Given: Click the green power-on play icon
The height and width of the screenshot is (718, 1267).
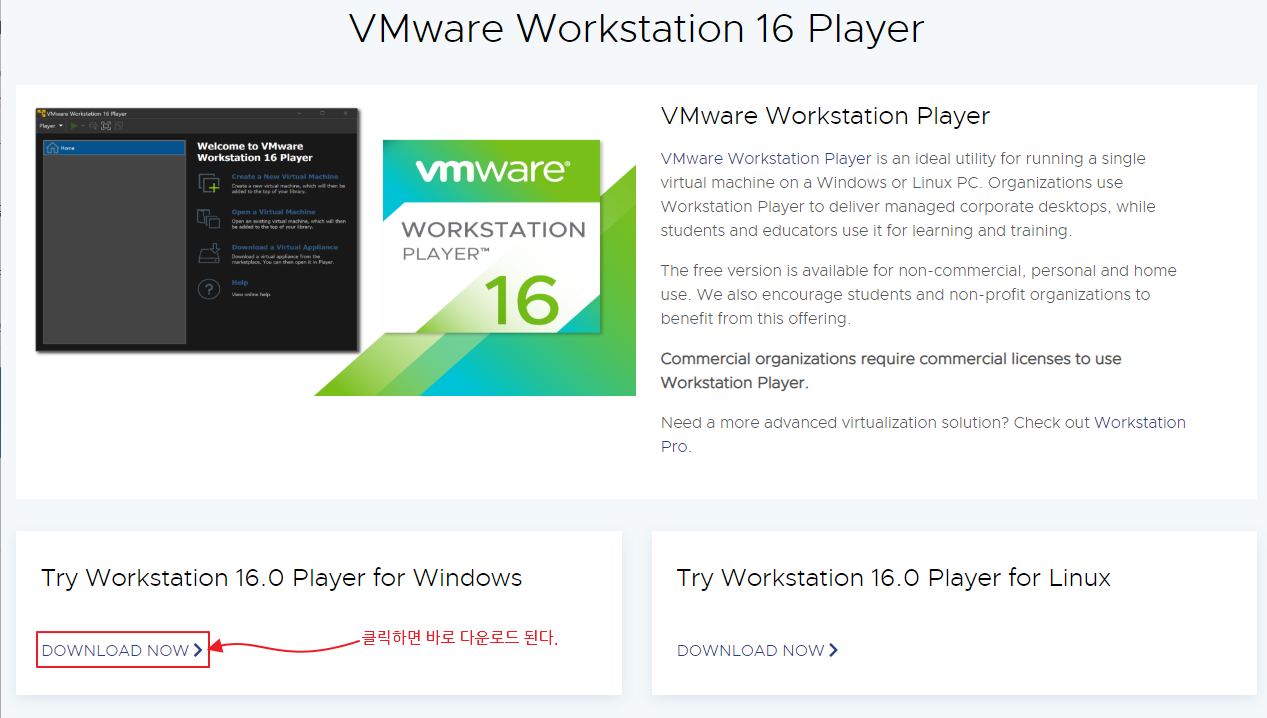Looking at the screenshot, I should [x=75, y=126].
